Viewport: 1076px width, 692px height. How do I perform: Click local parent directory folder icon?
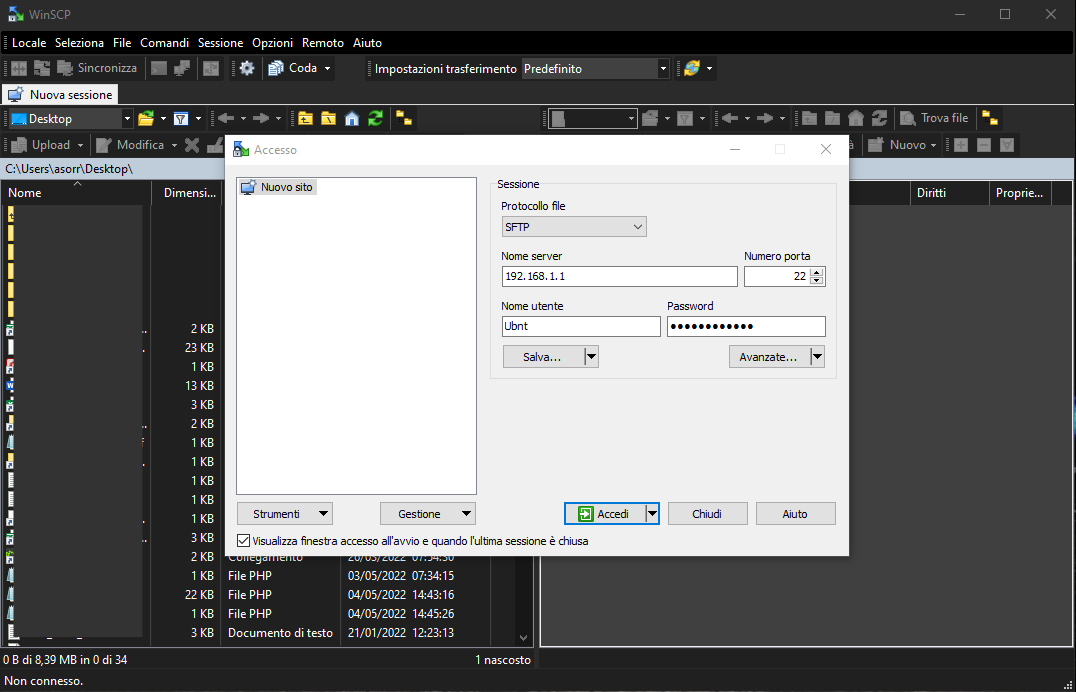click(x=306, y=119)
